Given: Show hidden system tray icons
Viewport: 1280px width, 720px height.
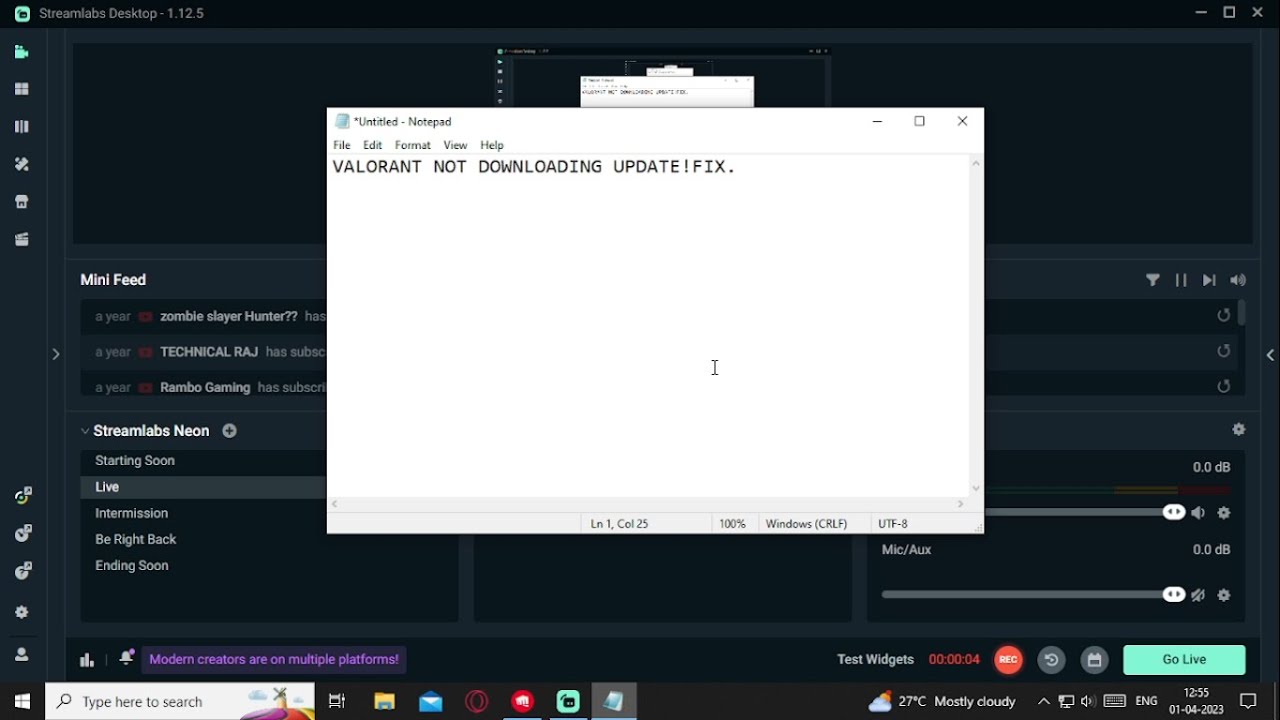Looking at the screenshot, I should (1043, 701).
